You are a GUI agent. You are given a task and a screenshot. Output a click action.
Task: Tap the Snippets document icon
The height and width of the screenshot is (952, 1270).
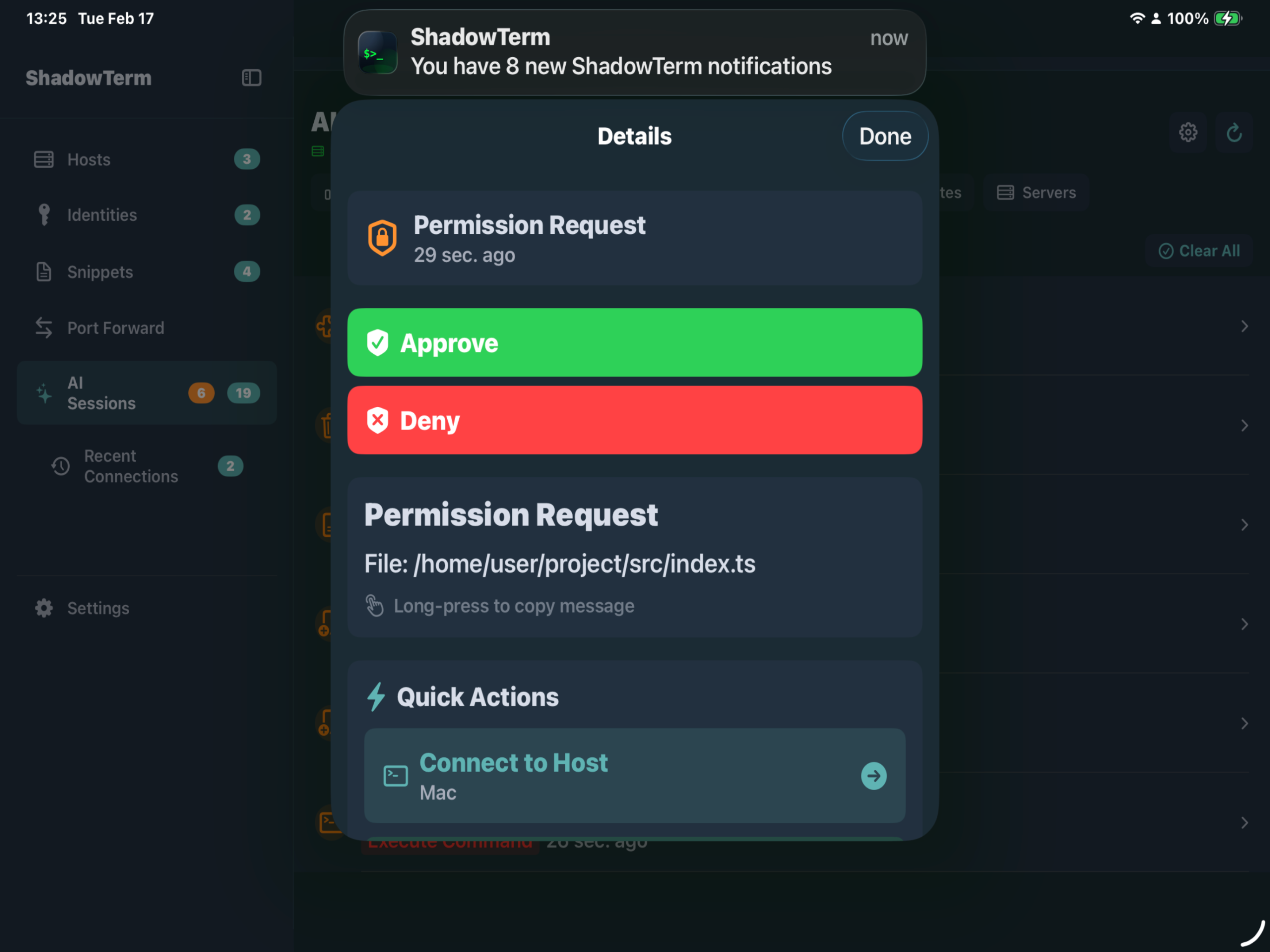coord(44,271)
